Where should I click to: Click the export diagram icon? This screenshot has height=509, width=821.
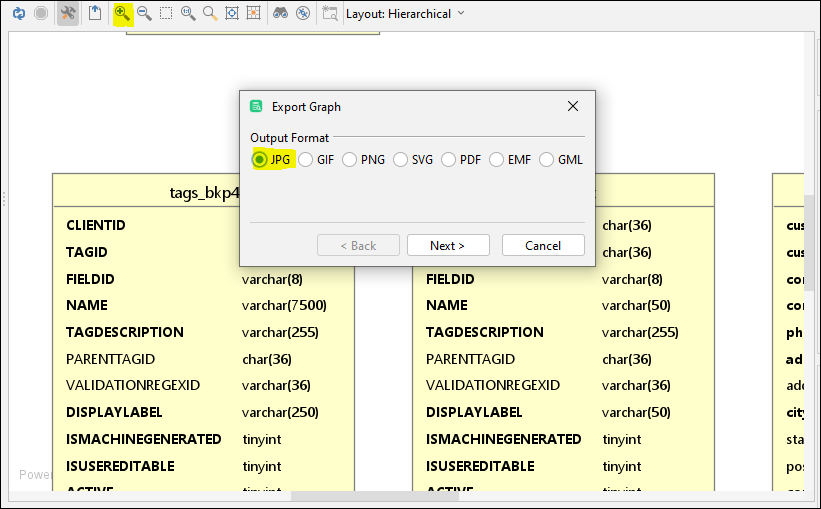[95, 13]
